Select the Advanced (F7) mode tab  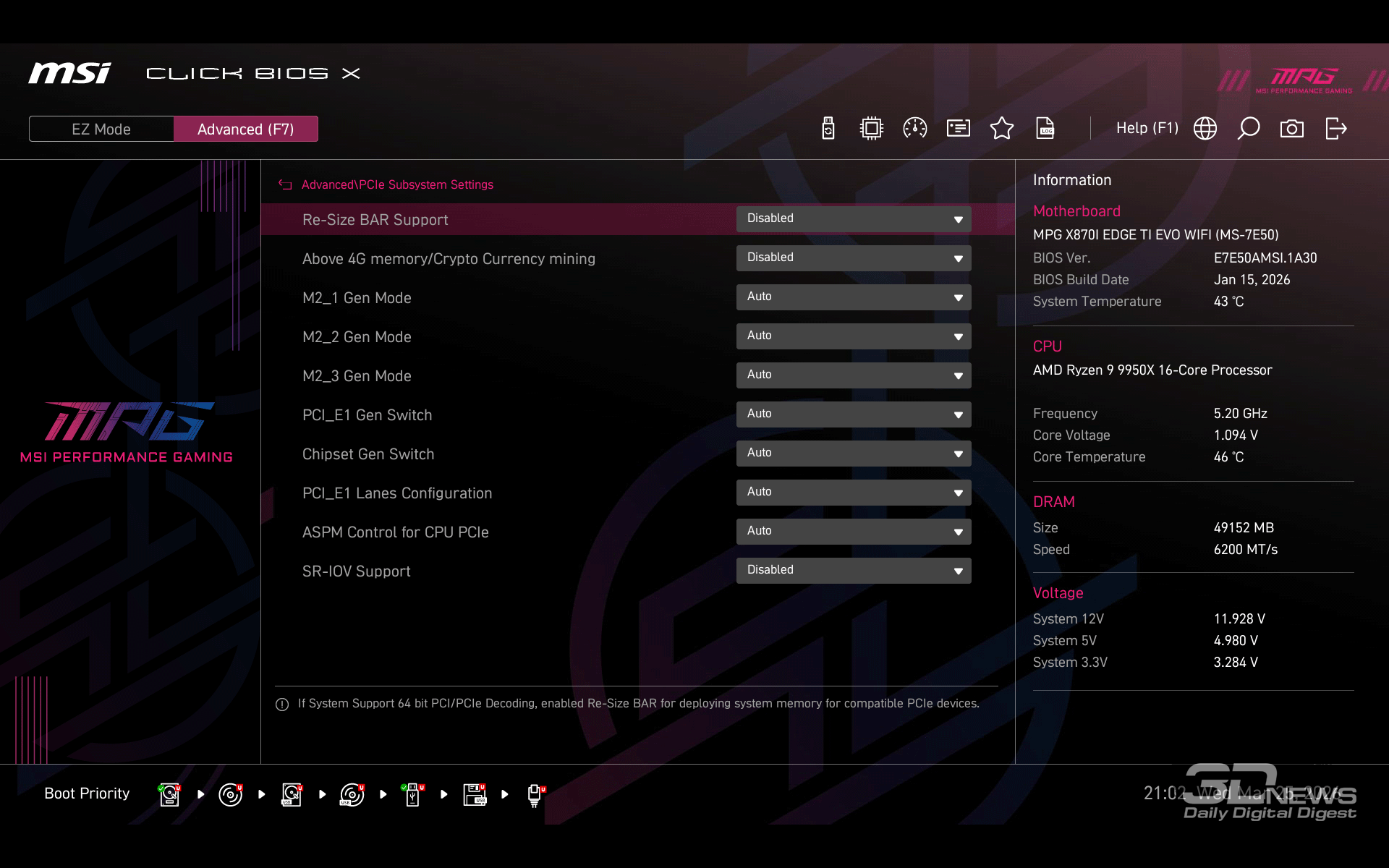245,129
